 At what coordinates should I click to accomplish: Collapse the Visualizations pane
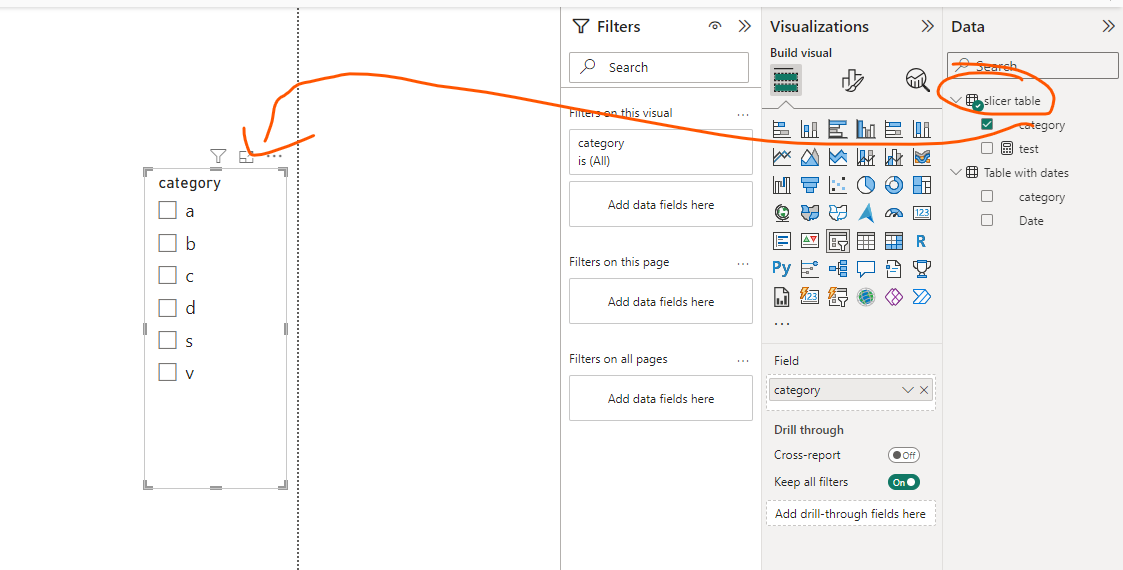click(927, 26)
